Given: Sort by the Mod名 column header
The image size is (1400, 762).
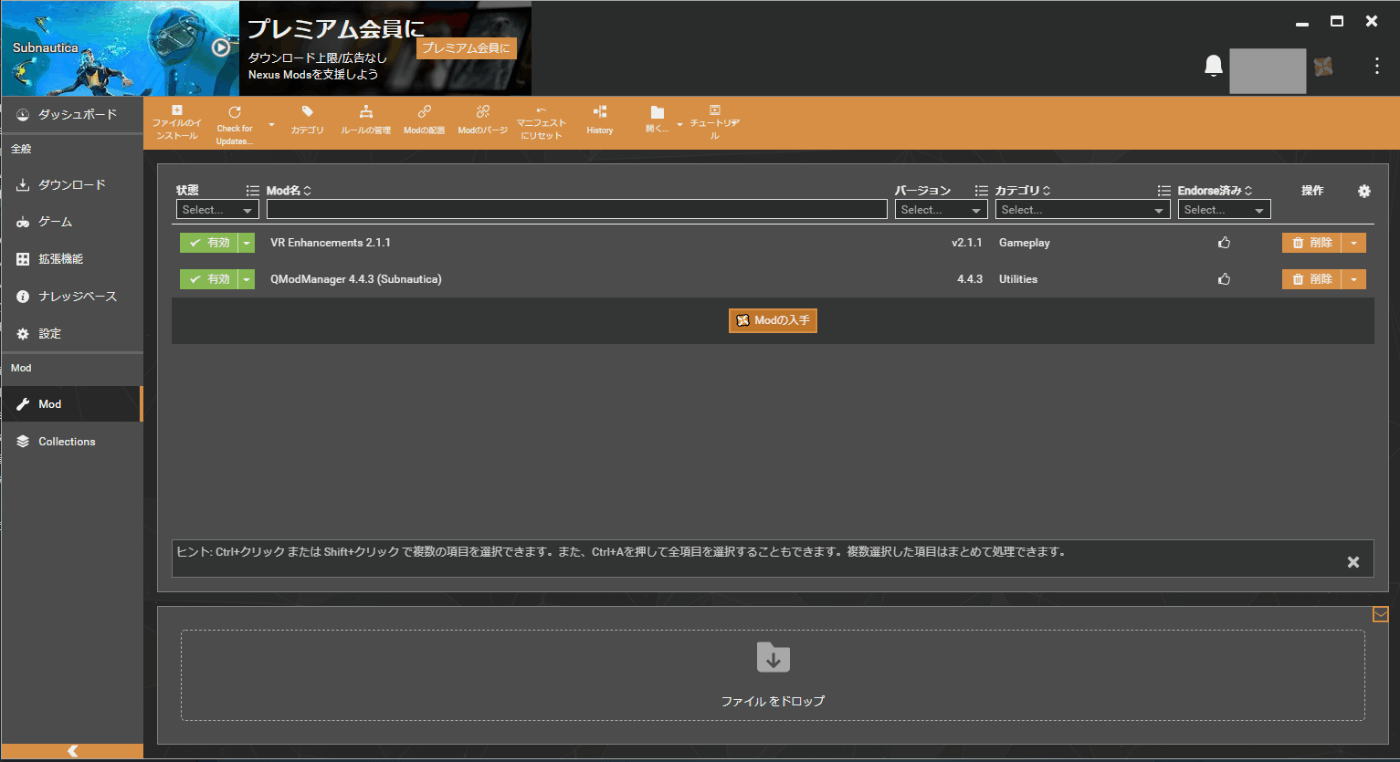Looking at the screenshot, I should tap(289, 190).
